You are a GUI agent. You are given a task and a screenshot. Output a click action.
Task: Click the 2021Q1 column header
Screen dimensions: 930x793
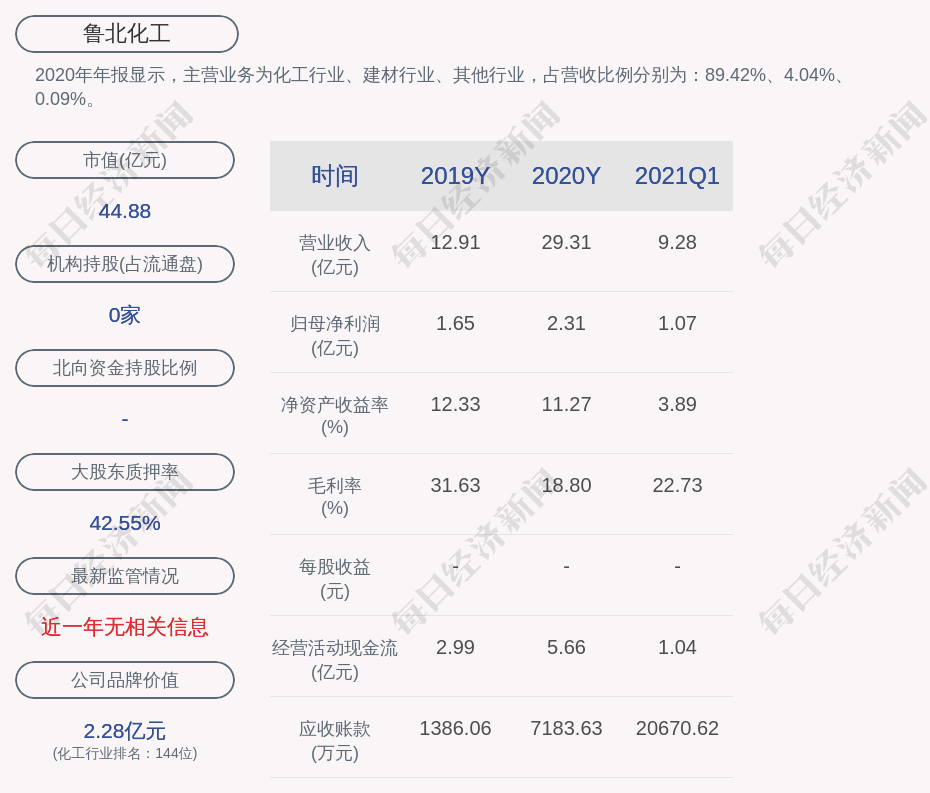(677, 176)
